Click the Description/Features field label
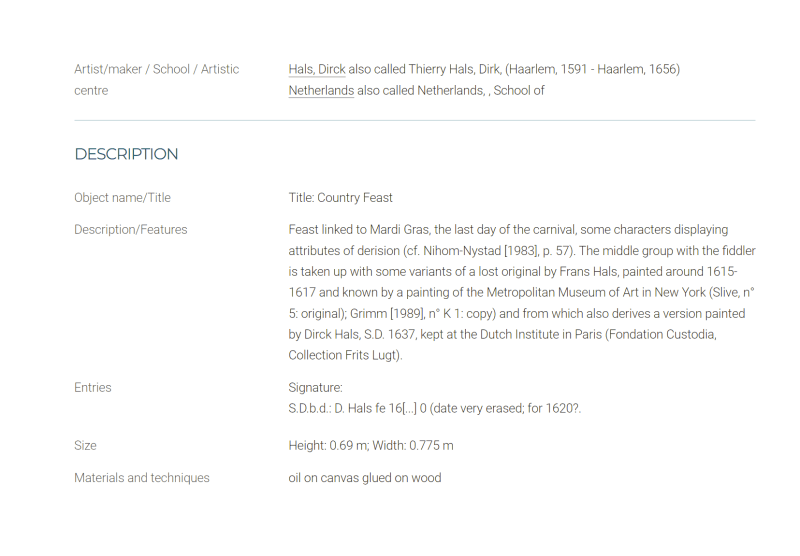 click(131, 230)
